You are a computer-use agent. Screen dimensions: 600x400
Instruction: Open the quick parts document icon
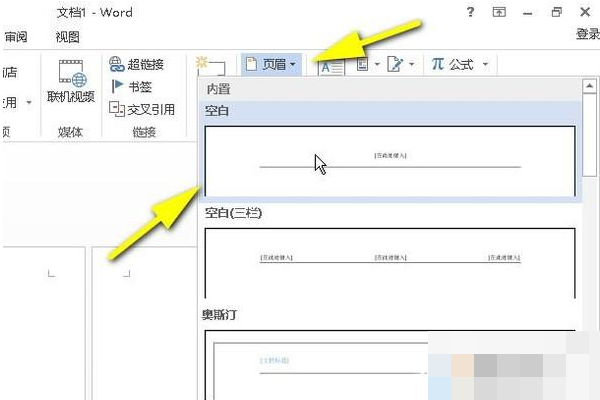362,64
